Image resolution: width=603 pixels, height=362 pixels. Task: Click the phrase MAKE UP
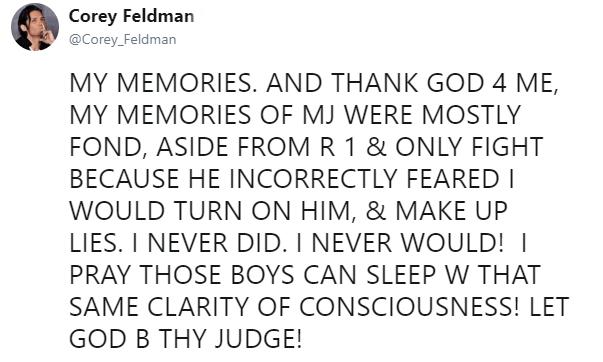pyautogui.click(x=451, y=211)
